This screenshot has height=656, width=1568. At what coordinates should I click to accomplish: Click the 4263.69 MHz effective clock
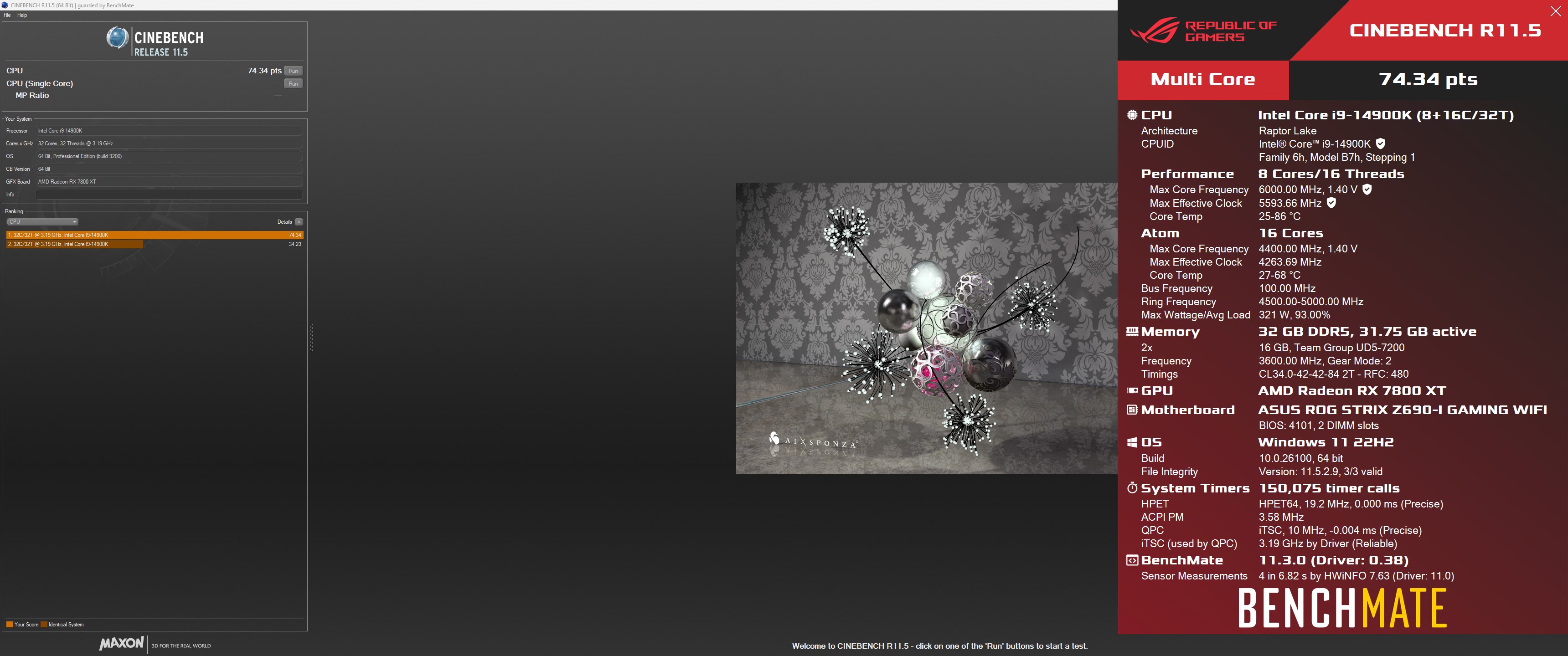[1290, 262]
